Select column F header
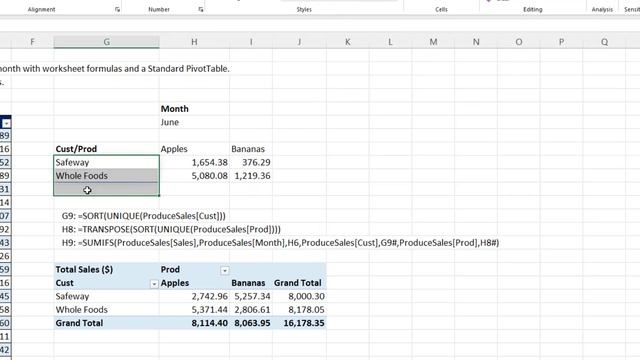 coord(32,42)
